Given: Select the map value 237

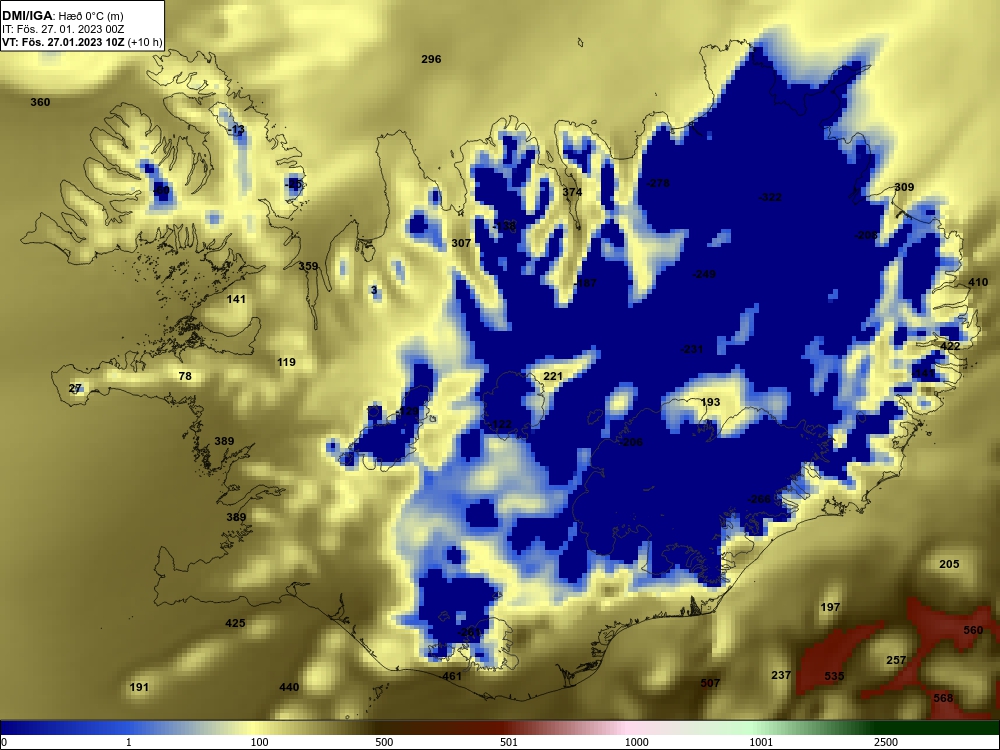Looking at the screenshot, I should click(781, 675).
